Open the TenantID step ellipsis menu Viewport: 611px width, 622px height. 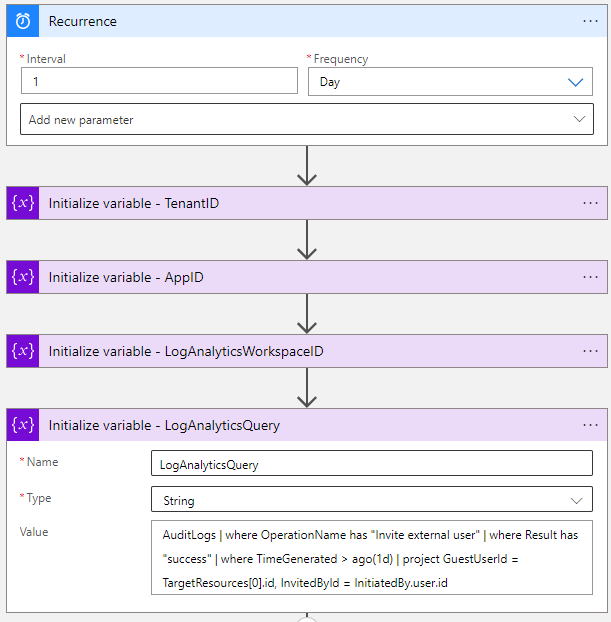click(590, 203)
